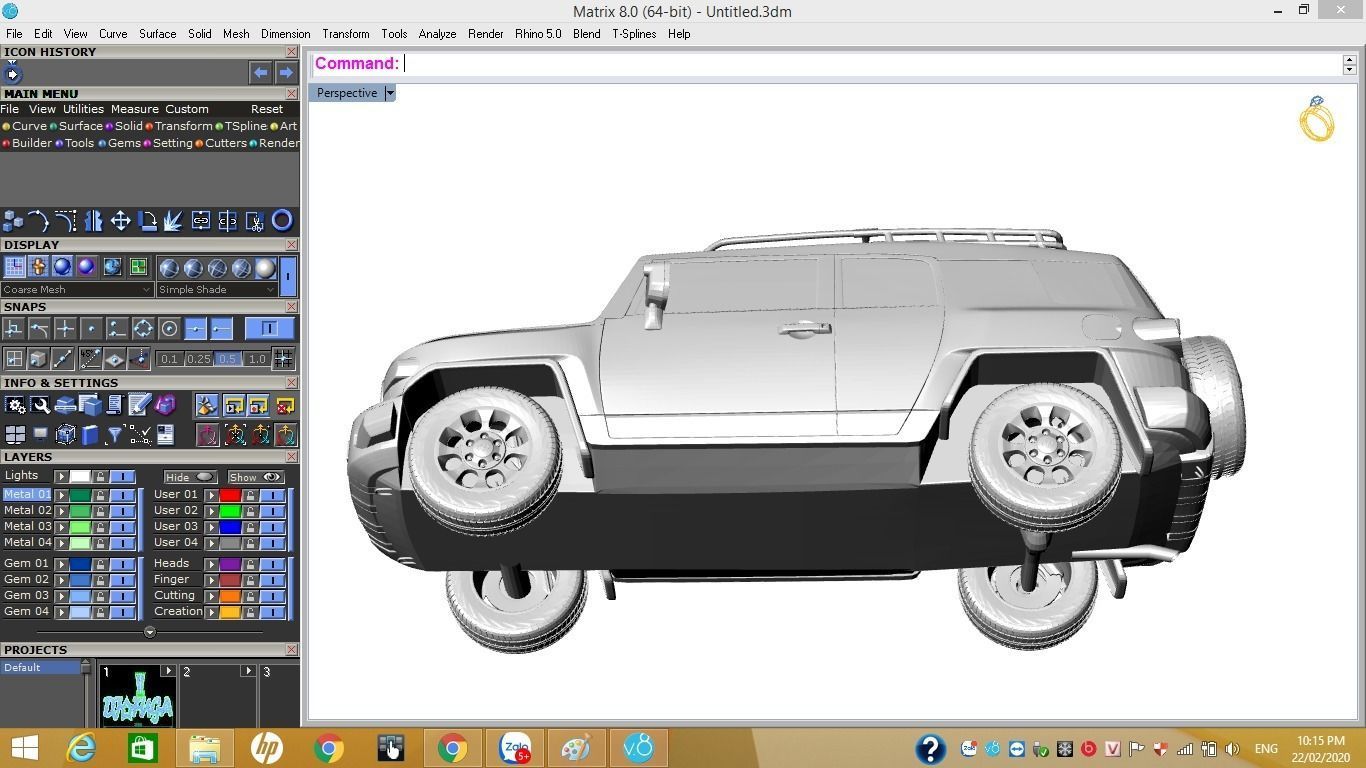Click the center snap circle icon

pyautogui.click(x=169, y=329)
